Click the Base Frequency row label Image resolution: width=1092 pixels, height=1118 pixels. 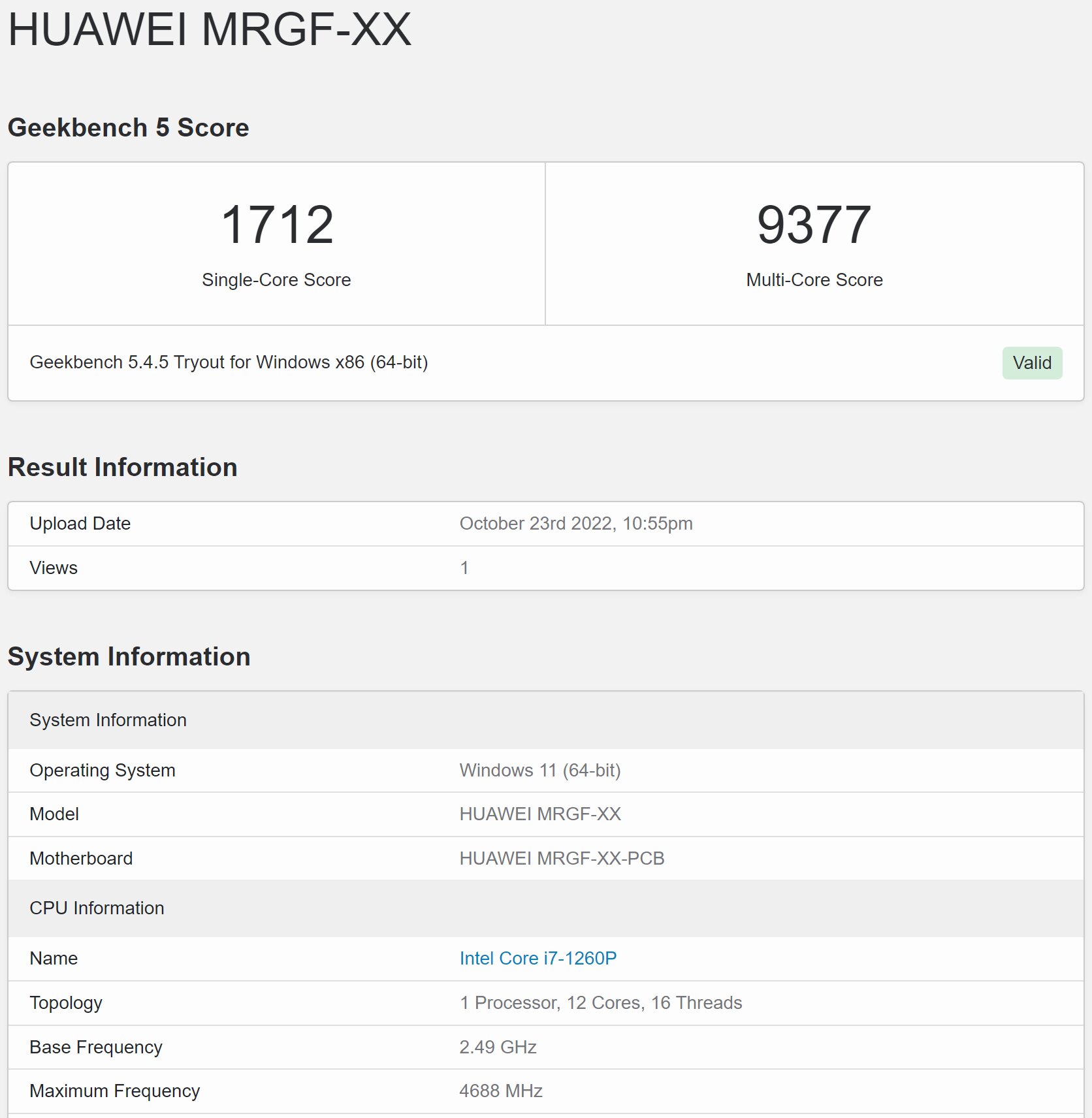(96, 1047)
